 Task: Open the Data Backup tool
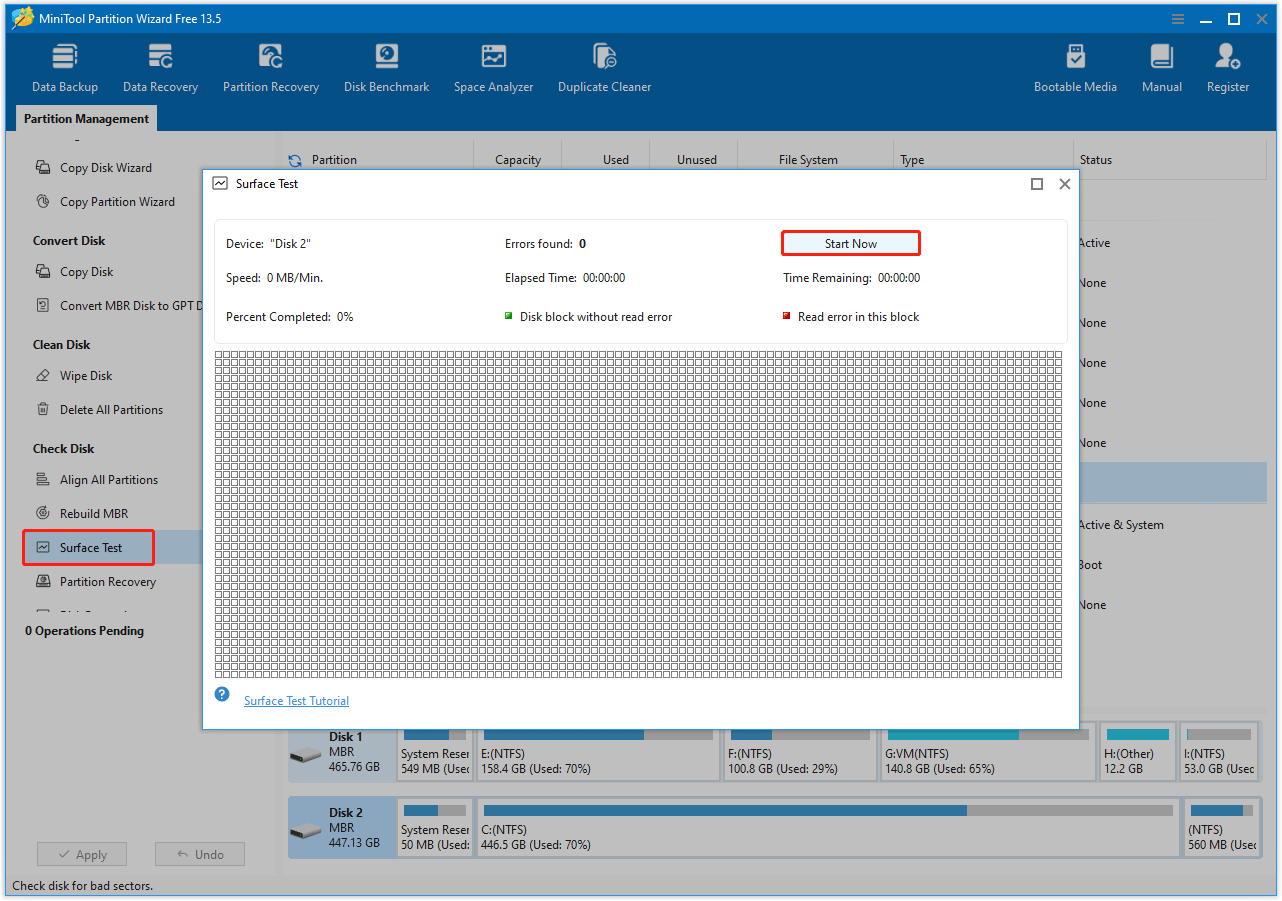click(64, 66)
